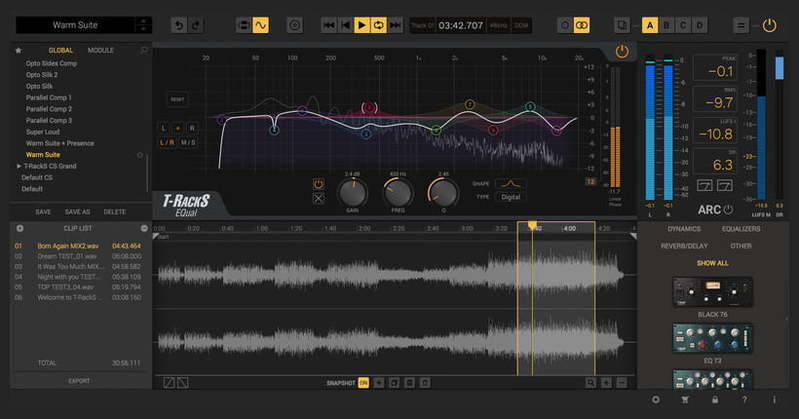Toggle loop playback button
Viewport: 799px width, 419px height.
(379, 25)
